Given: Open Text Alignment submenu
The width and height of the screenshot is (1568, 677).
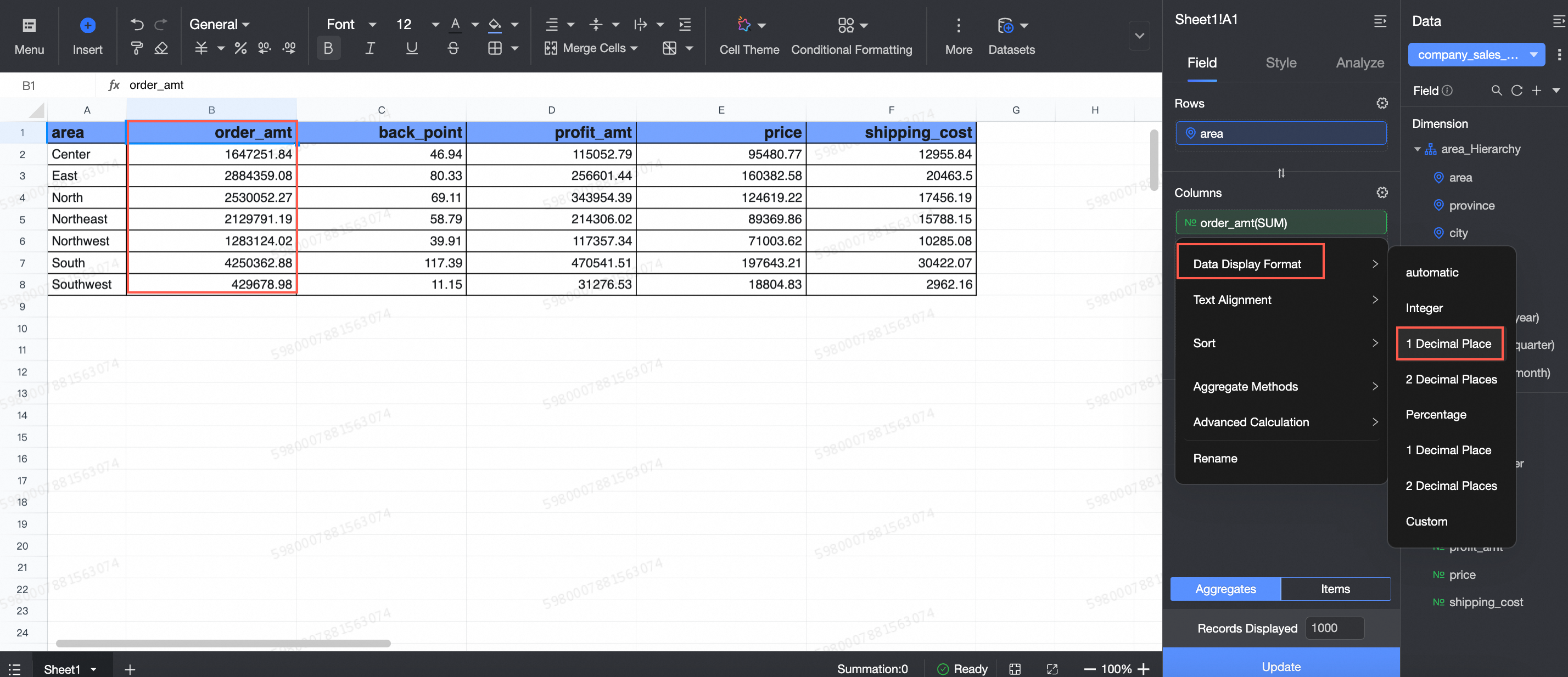Looking at the screenshot, I should coord(1281,300).
